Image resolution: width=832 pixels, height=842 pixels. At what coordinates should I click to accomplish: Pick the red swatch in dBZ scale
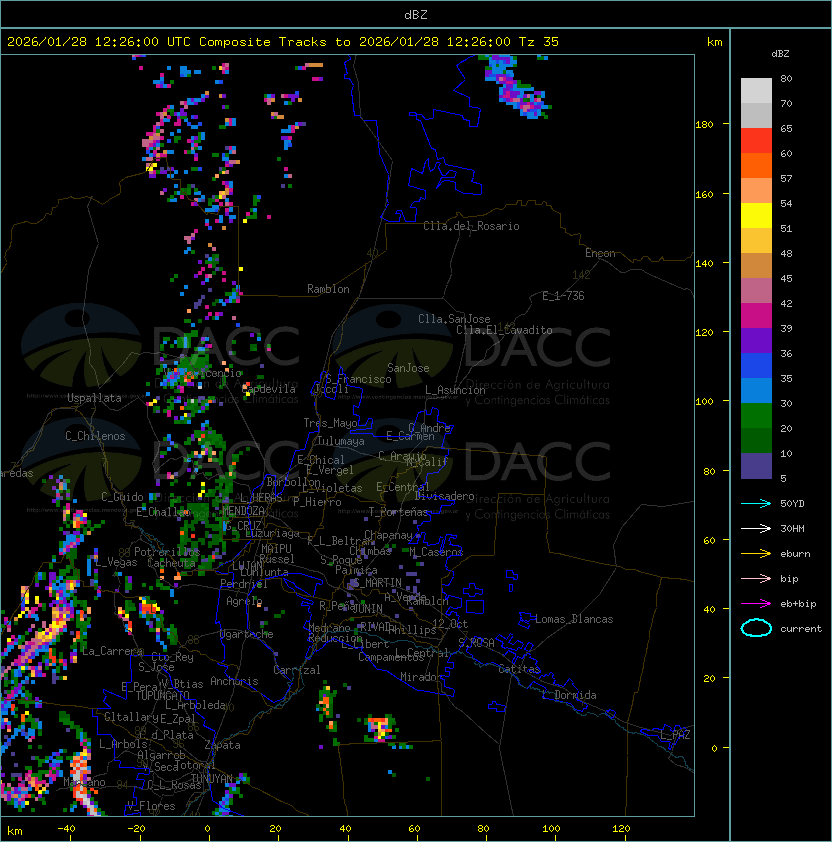point(756,140)
